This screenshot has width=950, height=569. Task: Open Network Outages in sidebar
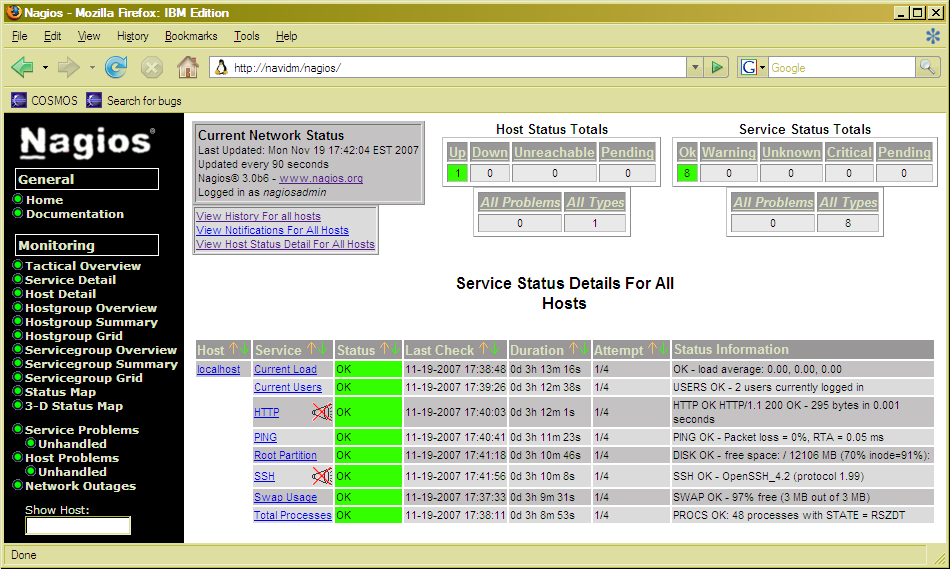81,486
